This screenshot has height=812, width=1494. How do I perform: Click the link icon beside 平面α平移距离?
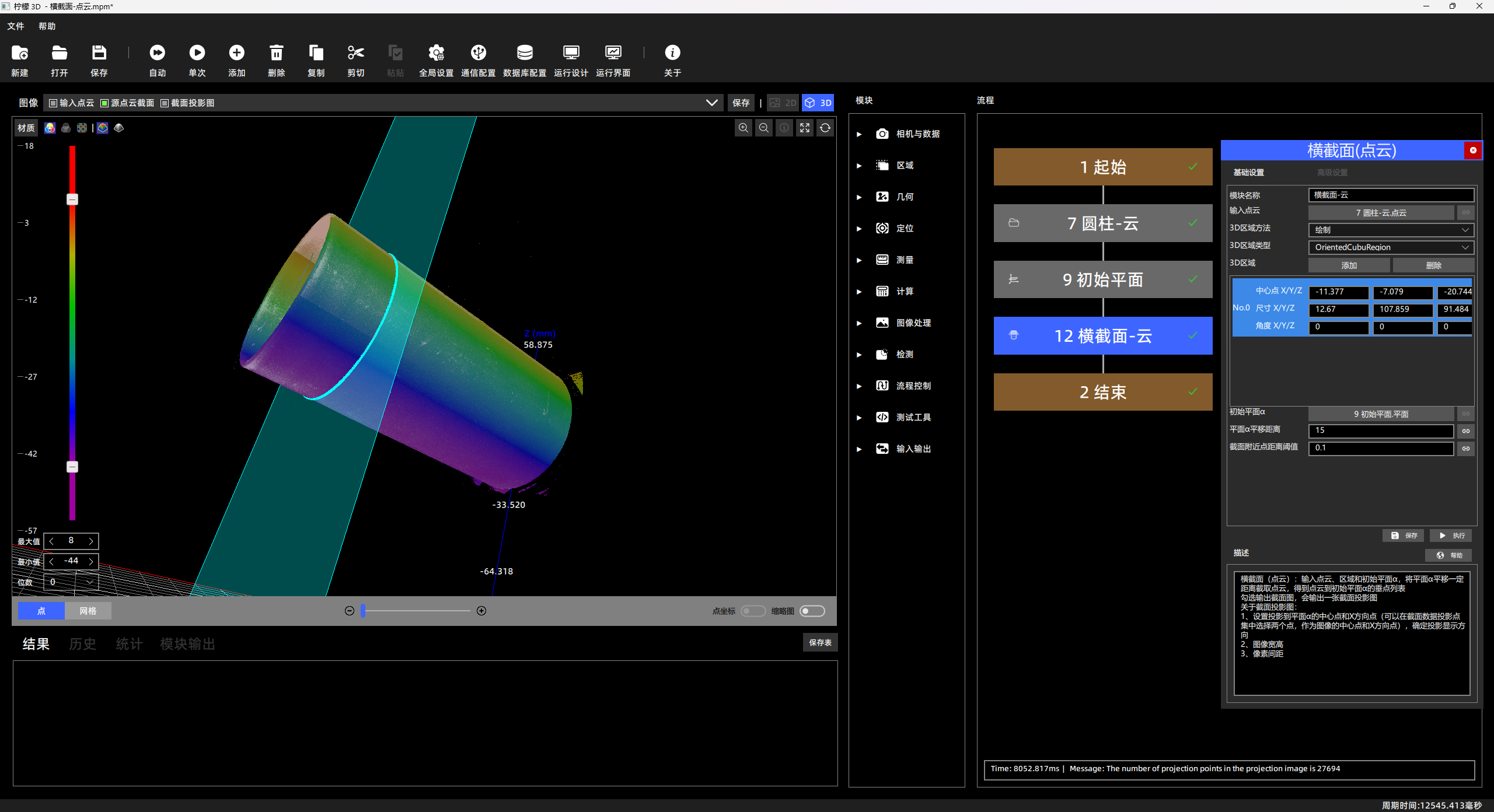pos(1466,430)
